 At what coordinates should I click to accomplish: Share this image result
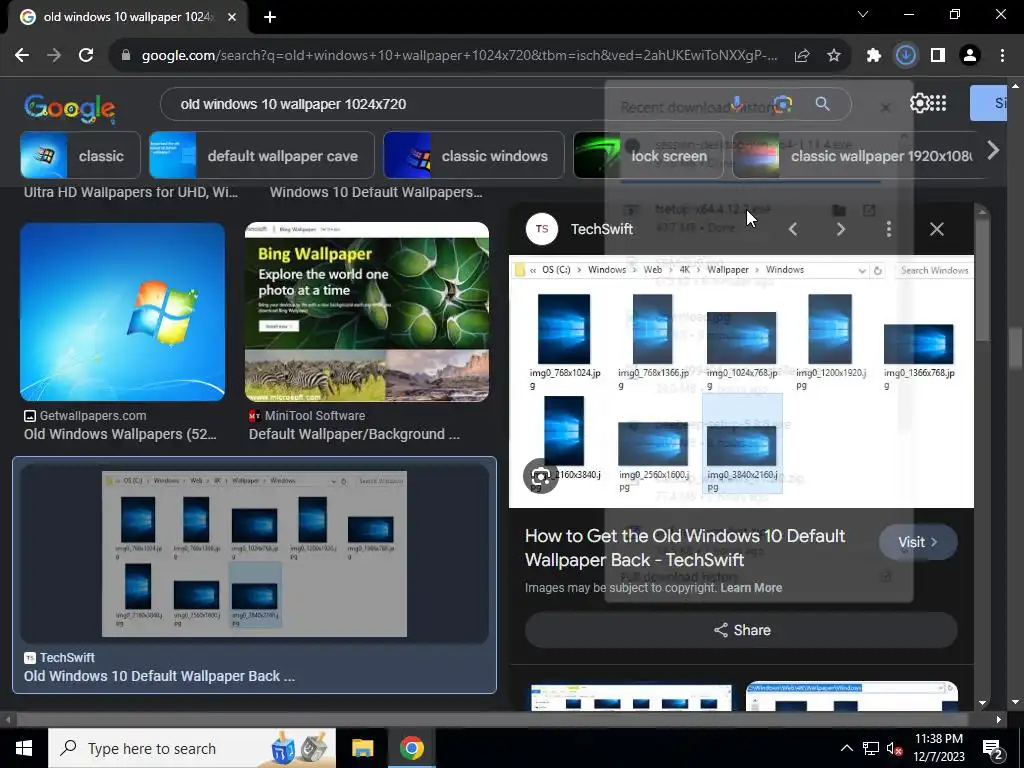[741, 630]
